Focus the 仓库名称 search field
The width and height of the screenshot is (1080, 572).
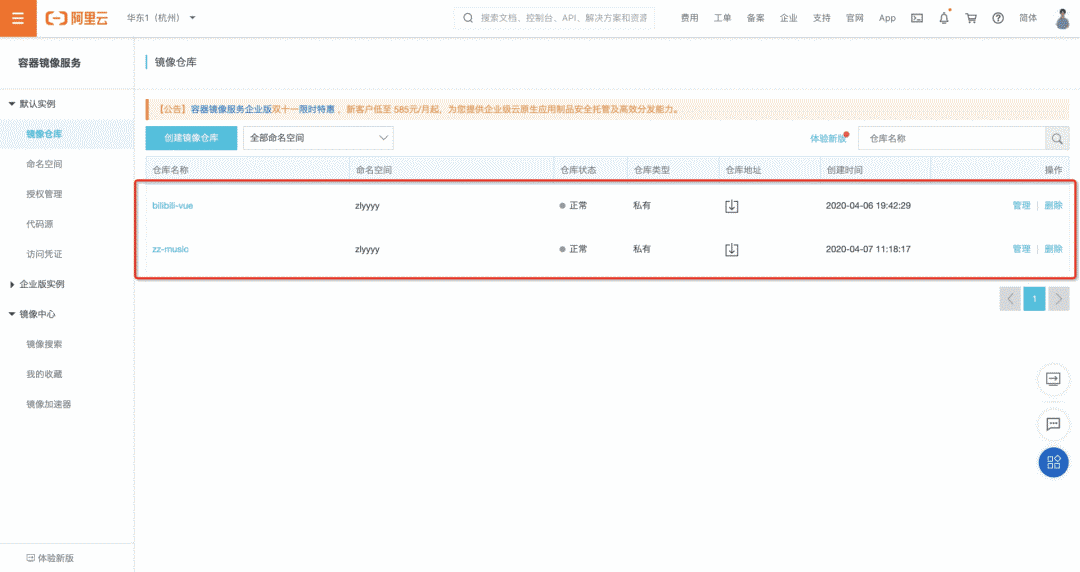coord(952,139)
